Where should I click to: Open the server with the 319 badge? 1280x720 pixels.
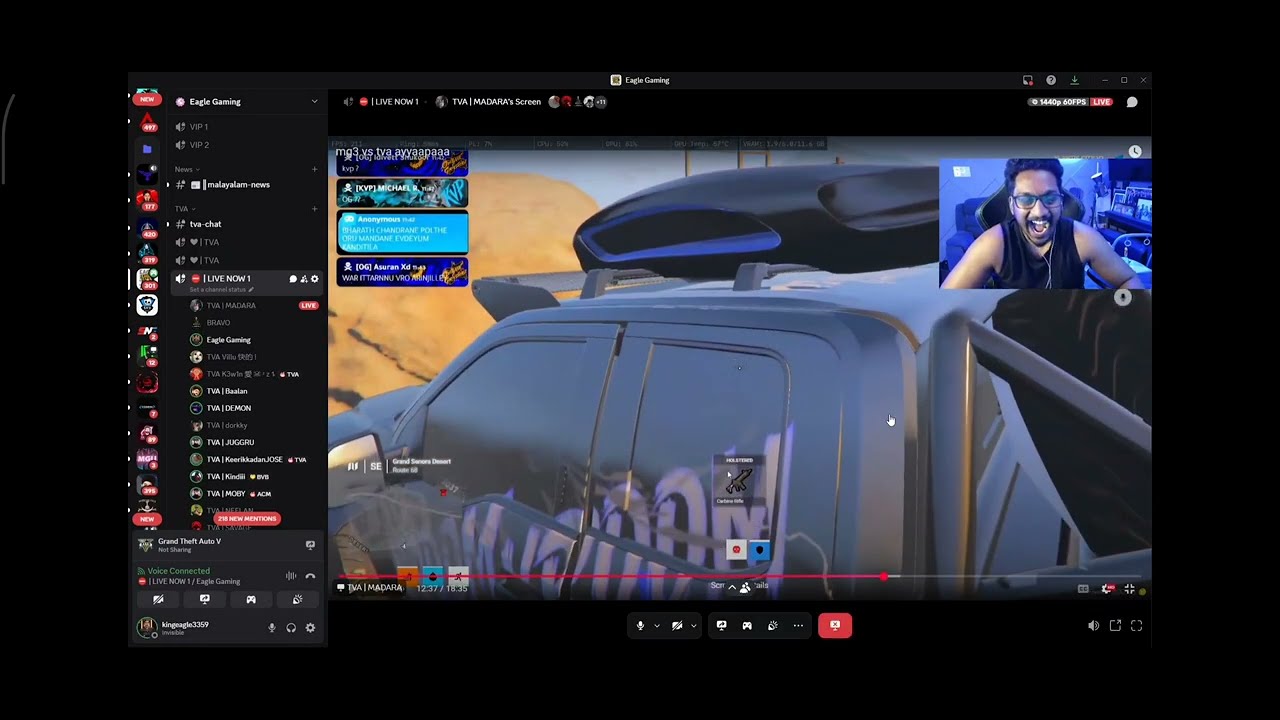click(147, 253)
